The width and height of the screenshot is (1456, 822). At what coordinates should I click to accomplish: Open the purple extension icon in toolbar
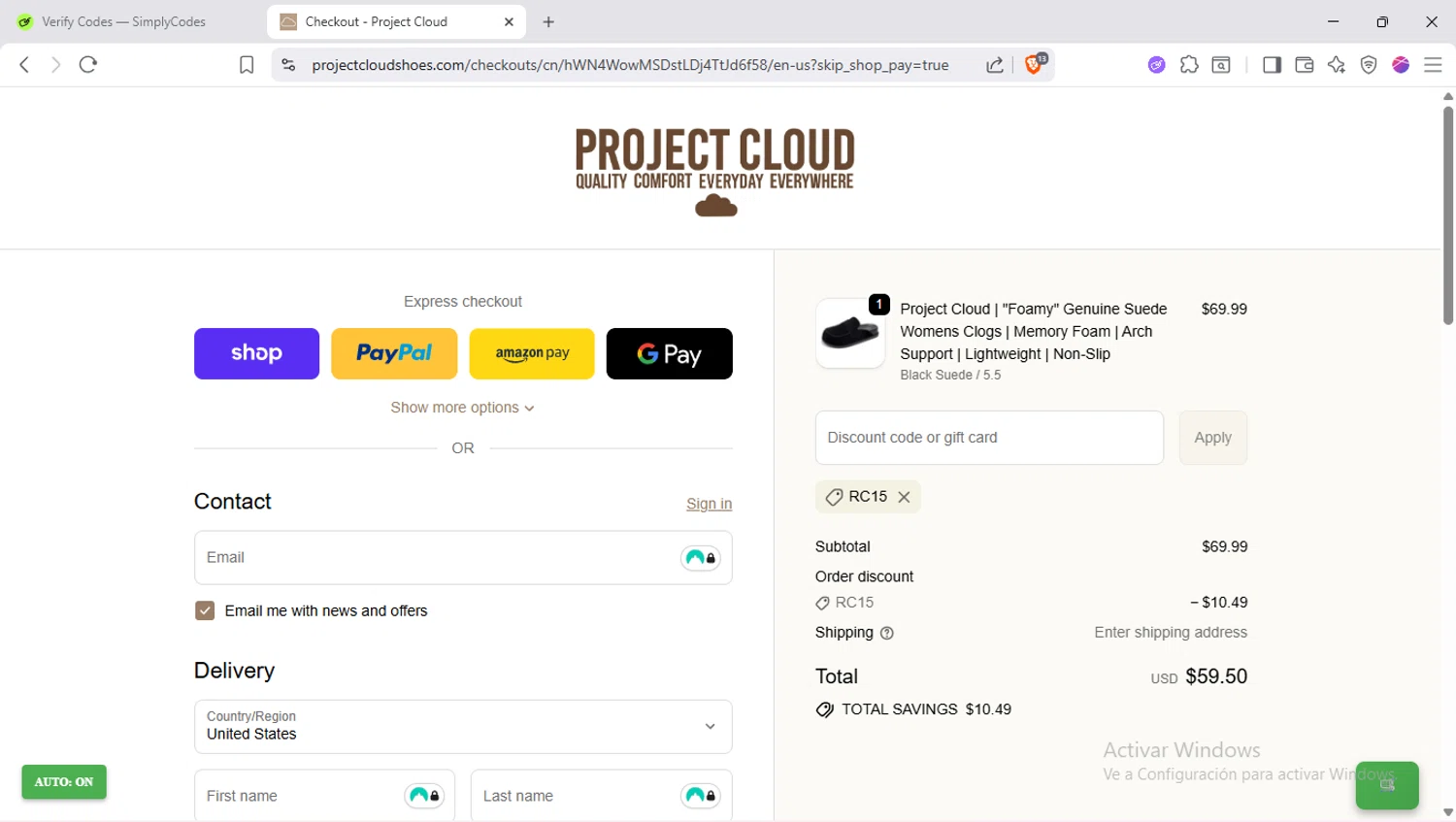click(1156, 65)
